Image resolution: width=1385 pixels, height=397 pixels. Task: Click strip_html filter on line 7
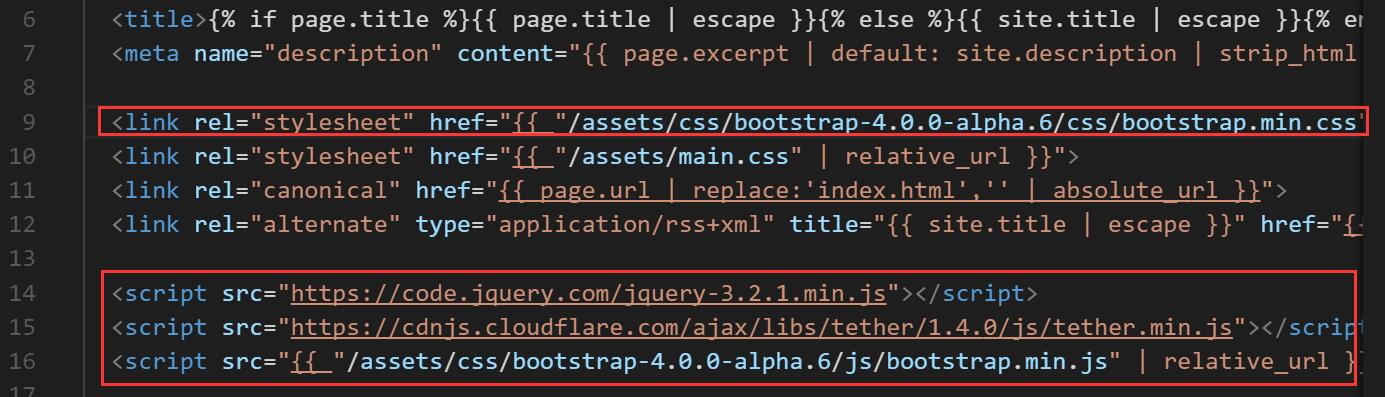click(1288, 53)
